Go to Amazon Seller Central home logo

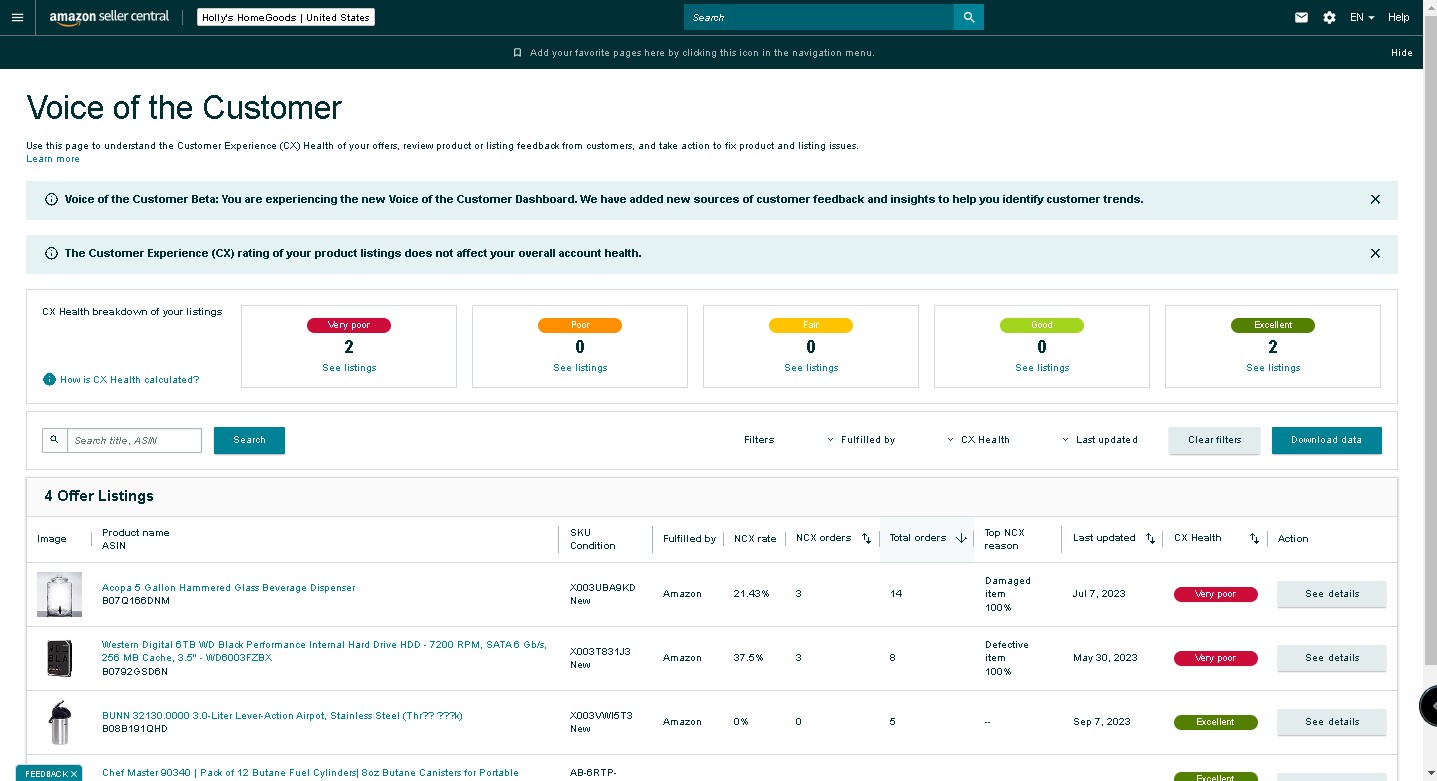click(109, 17)
